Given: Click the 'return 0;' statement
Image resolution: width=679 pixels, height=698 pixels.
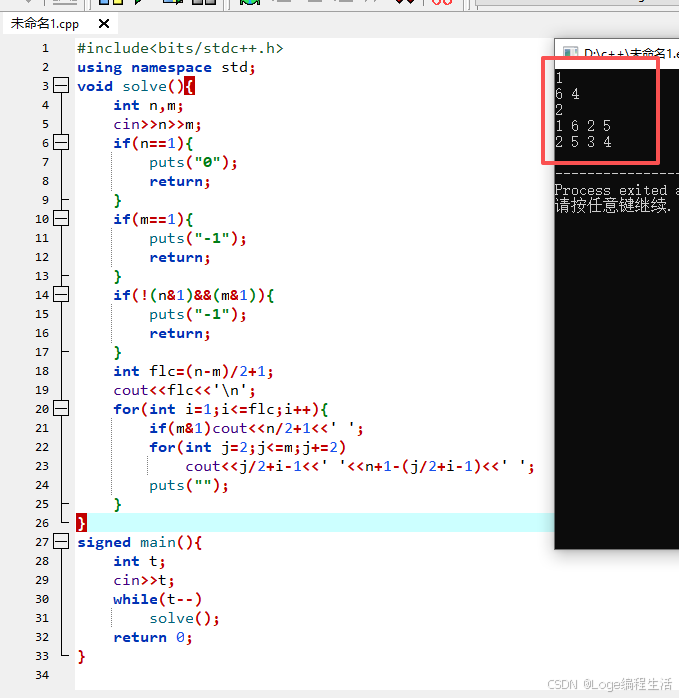Looking at the screenshot, I should click(153, 637).
